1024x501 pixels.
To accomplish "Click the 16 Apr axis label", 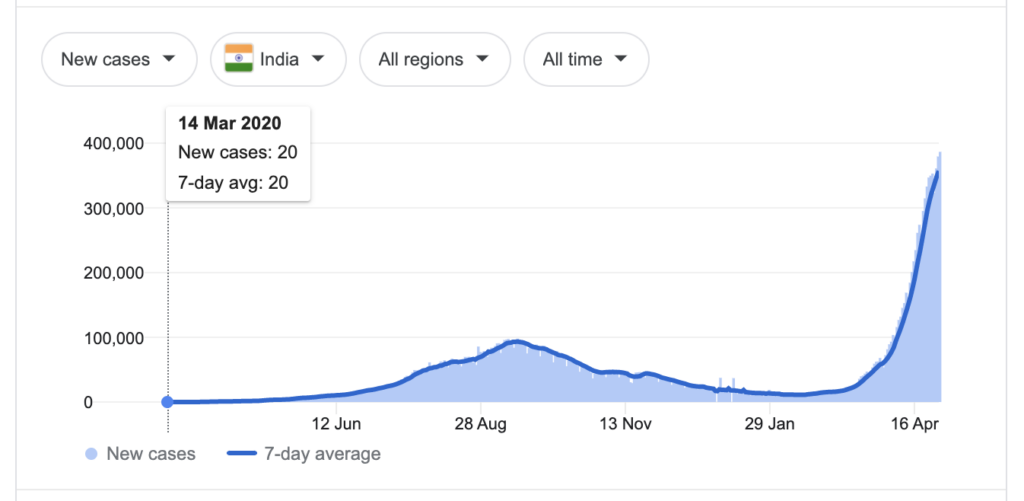I will (912, 424).
